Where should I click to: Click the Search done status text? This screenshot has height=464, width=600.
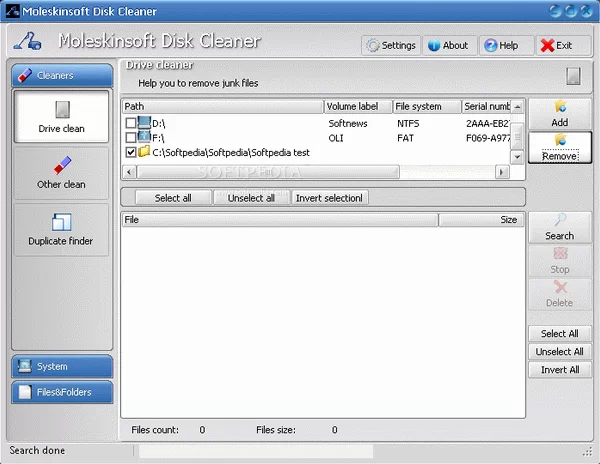click(x=37, y=450)
